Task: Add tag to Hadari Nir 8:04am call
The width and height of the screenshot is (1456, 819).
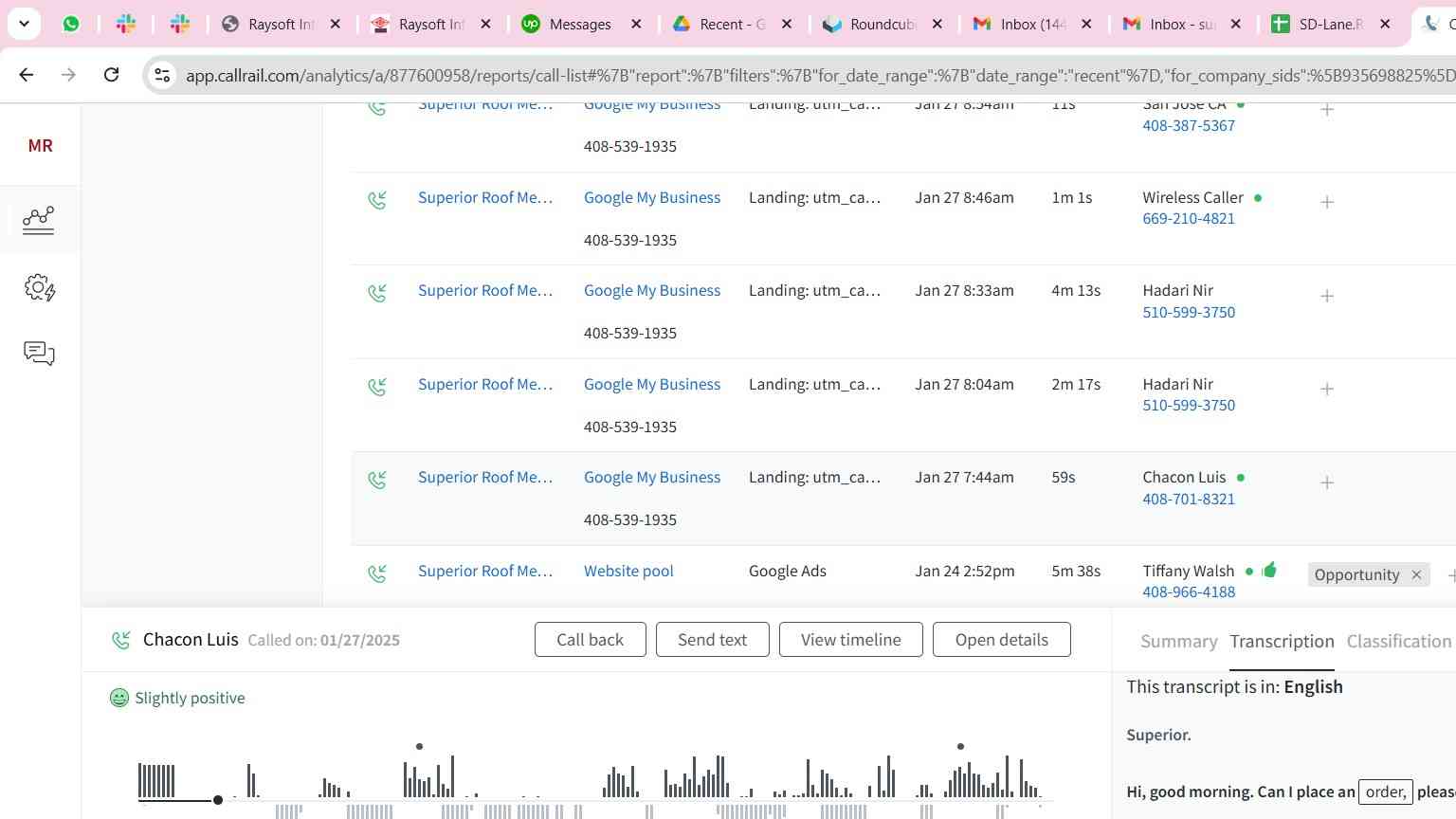Action: (1327, 389)
